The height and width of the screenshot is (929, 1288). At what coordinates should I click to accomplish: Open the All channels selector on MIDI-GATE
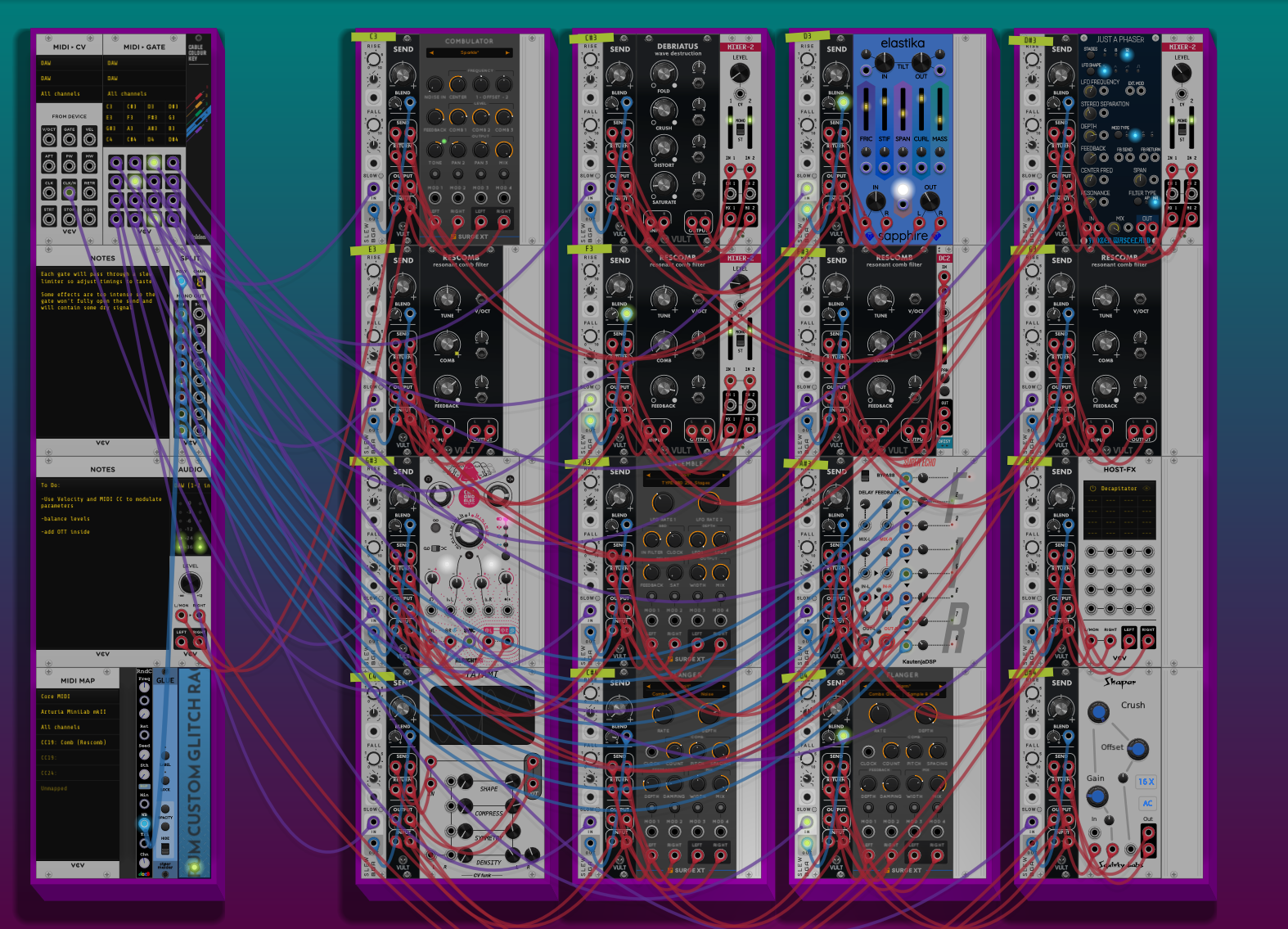(x=144, y=93)
